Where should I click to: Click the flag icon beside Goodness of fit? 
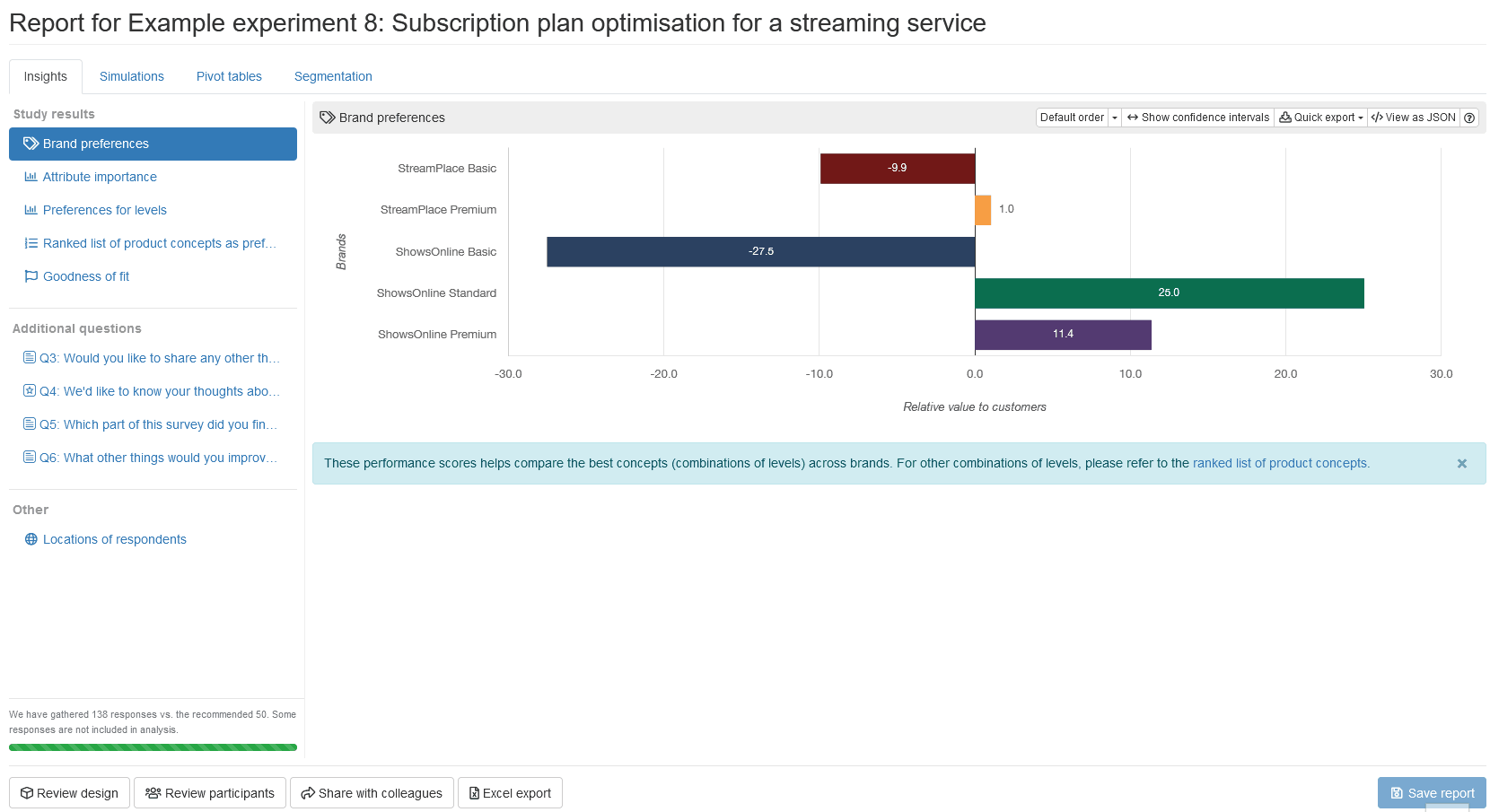31,276
